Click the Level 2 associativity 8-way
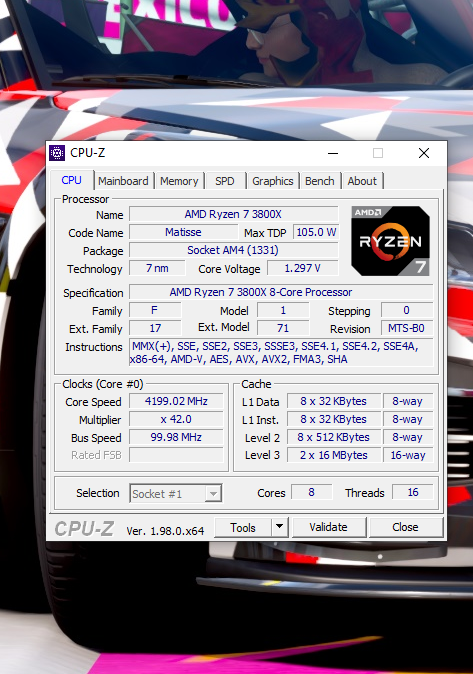This screenshot has width=473, height=674. 408,437
